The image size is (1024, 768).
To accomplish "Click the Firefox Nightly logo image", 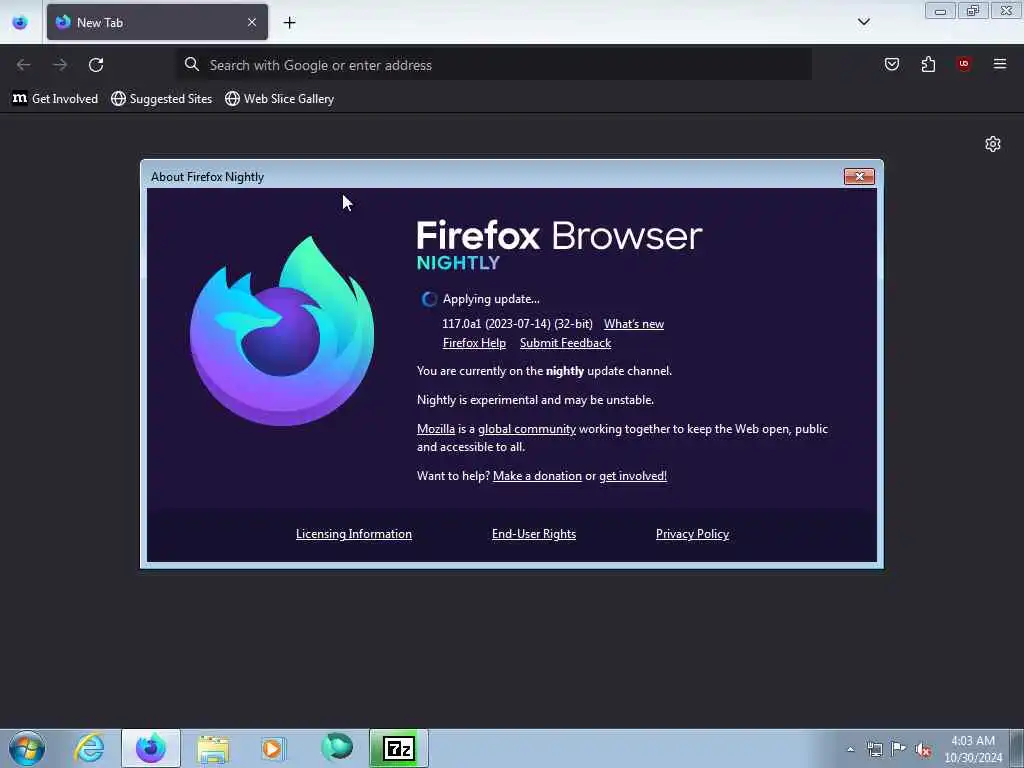I will click(x=282, y=330).
